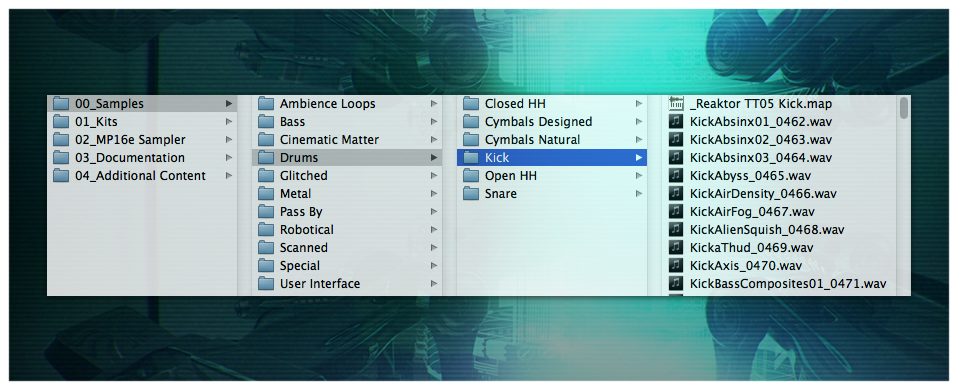This screenshot has width=958, height=390.
Task: Expand 02_MP16e Sampler using its arrow
Action: (x=229, y=140)
